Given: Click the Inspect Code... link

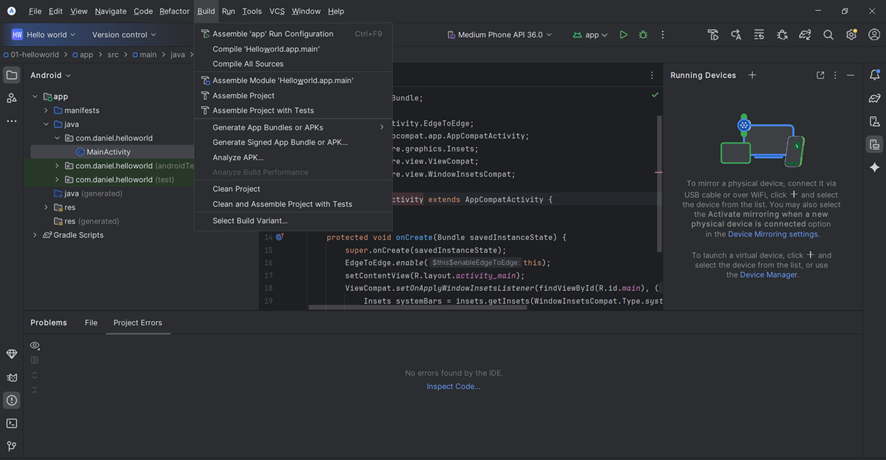Looking at the screenshot, I should coord(453,386).
